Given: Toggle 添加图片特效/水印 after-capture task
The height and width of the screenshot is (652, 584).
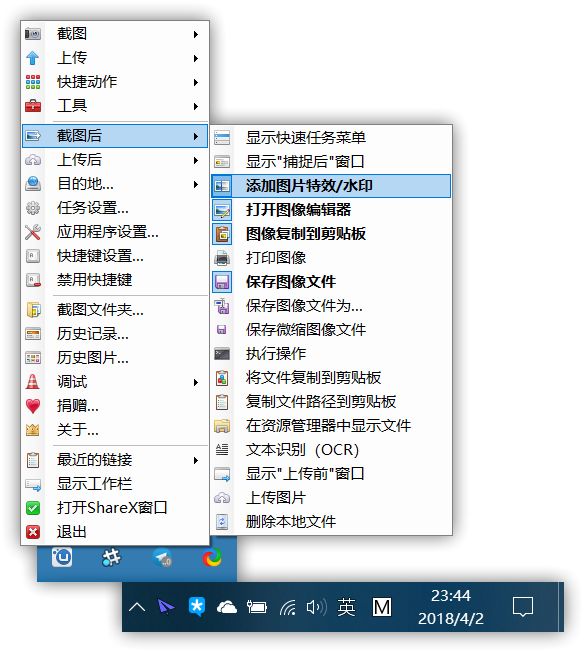Looking at the screenshot, I should (331, 186).
